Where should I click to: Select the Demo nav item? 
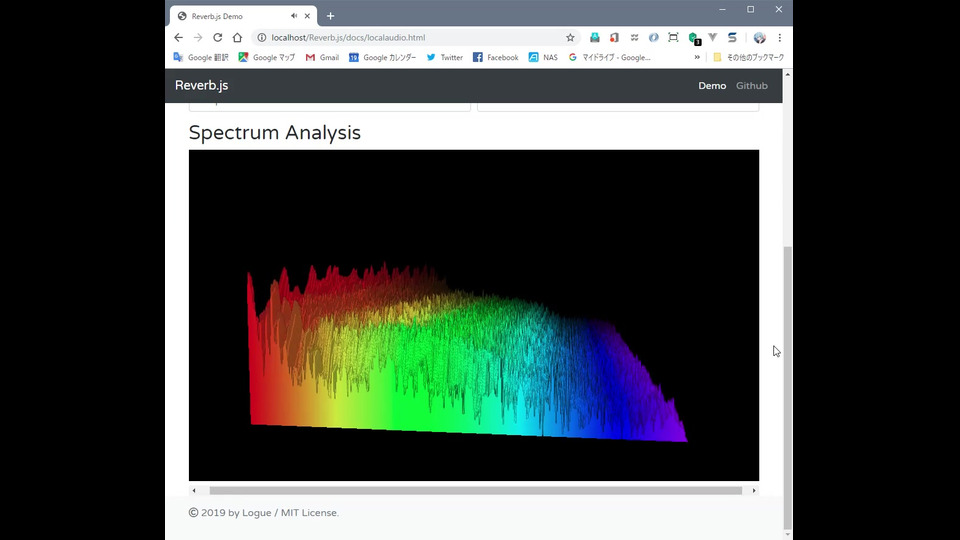[712, 86]
